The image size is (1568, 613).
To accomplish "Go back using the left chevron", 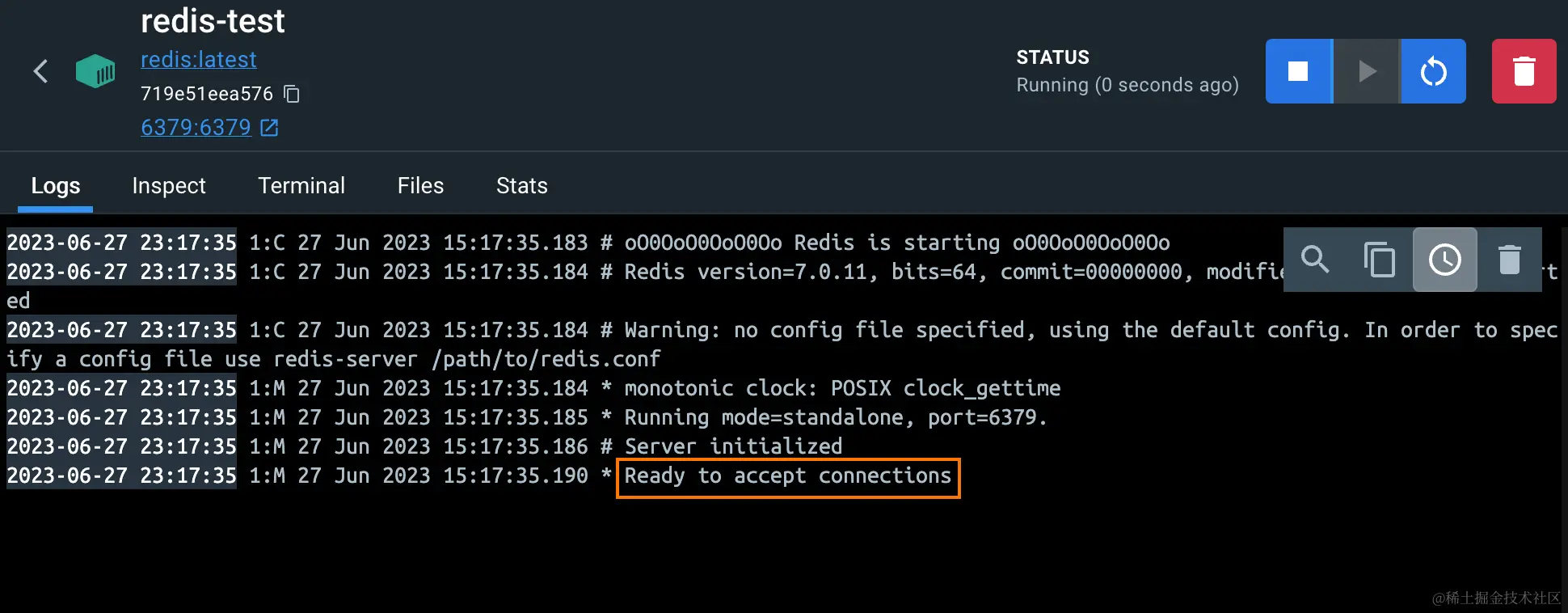I will 40,71.
